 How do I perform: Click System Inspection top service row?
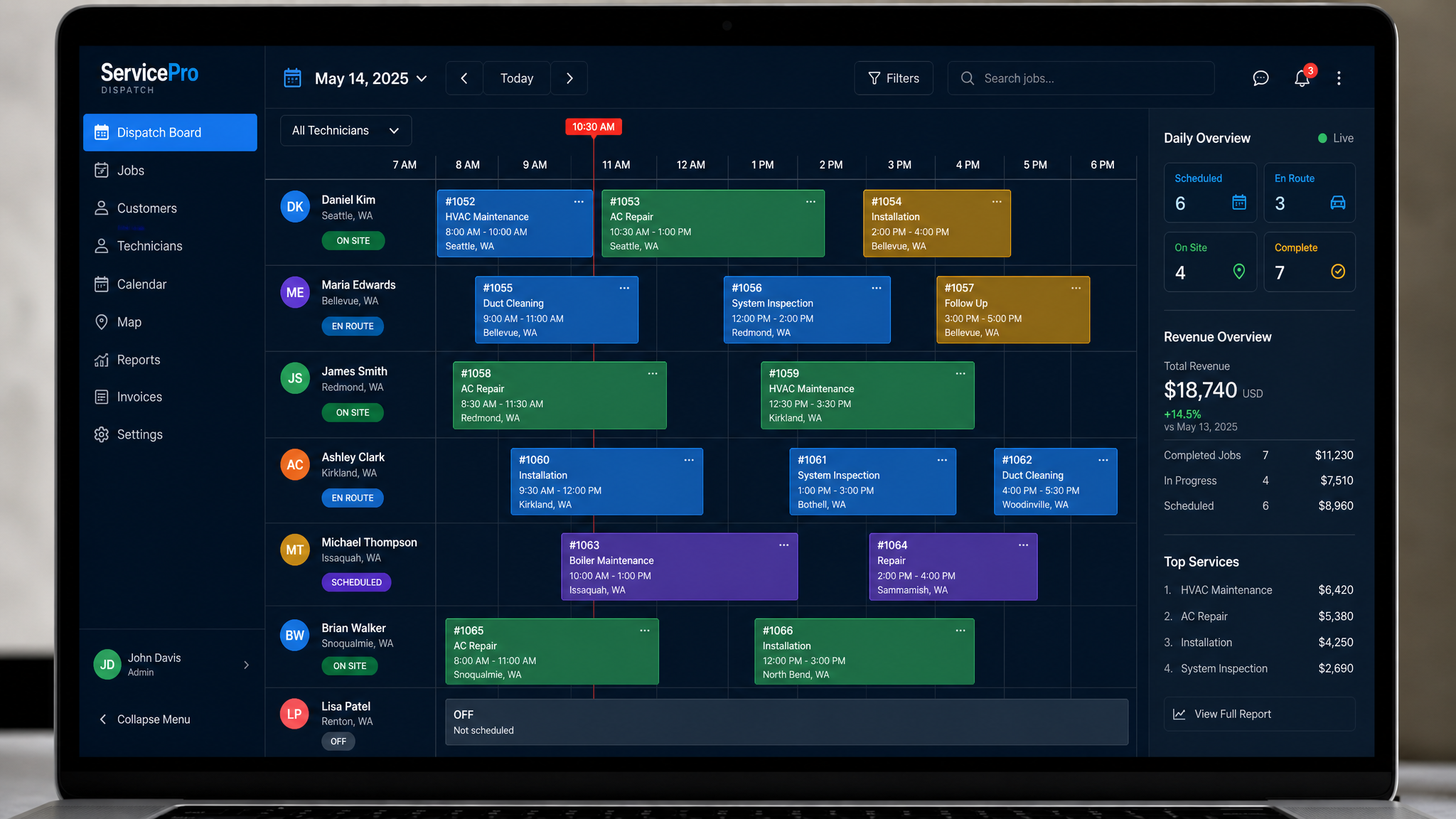pyautogui.click(x=1258, y=668)
